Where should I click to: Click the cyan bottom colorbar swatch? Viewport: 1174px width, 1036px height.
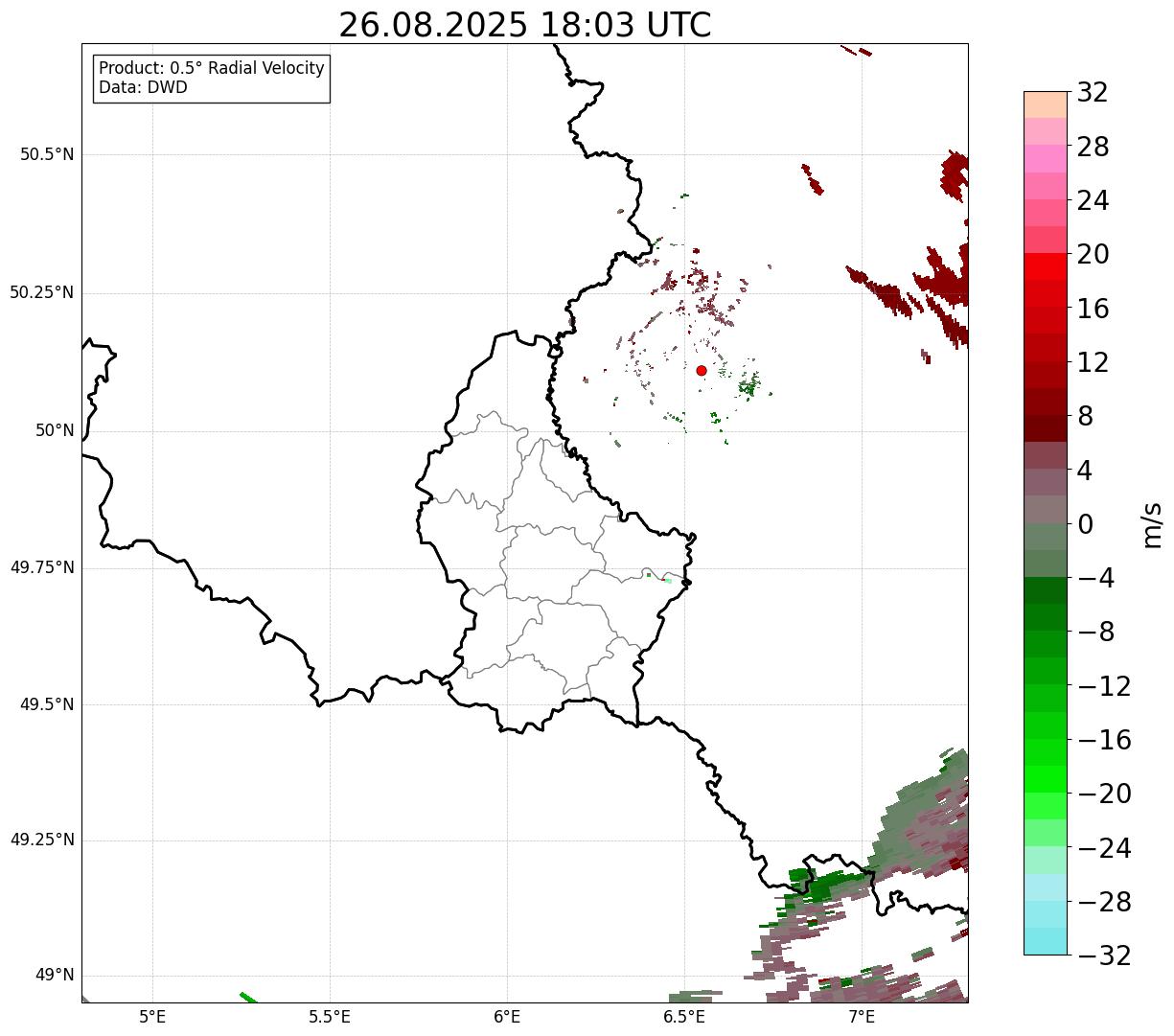(x=1046, y=941)
